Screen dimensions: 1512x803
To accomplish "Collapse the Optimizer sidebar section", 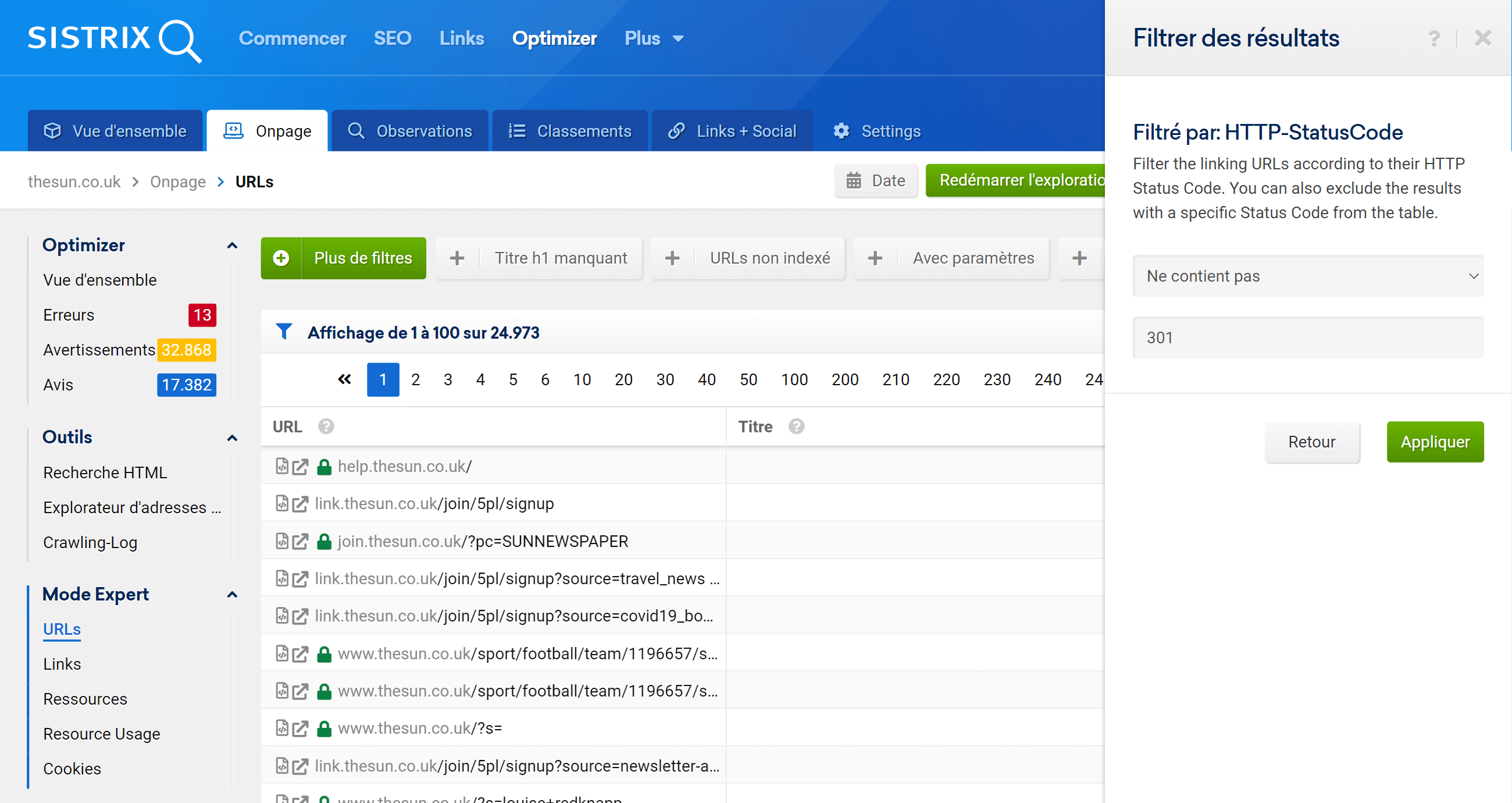I will (233, 246).
